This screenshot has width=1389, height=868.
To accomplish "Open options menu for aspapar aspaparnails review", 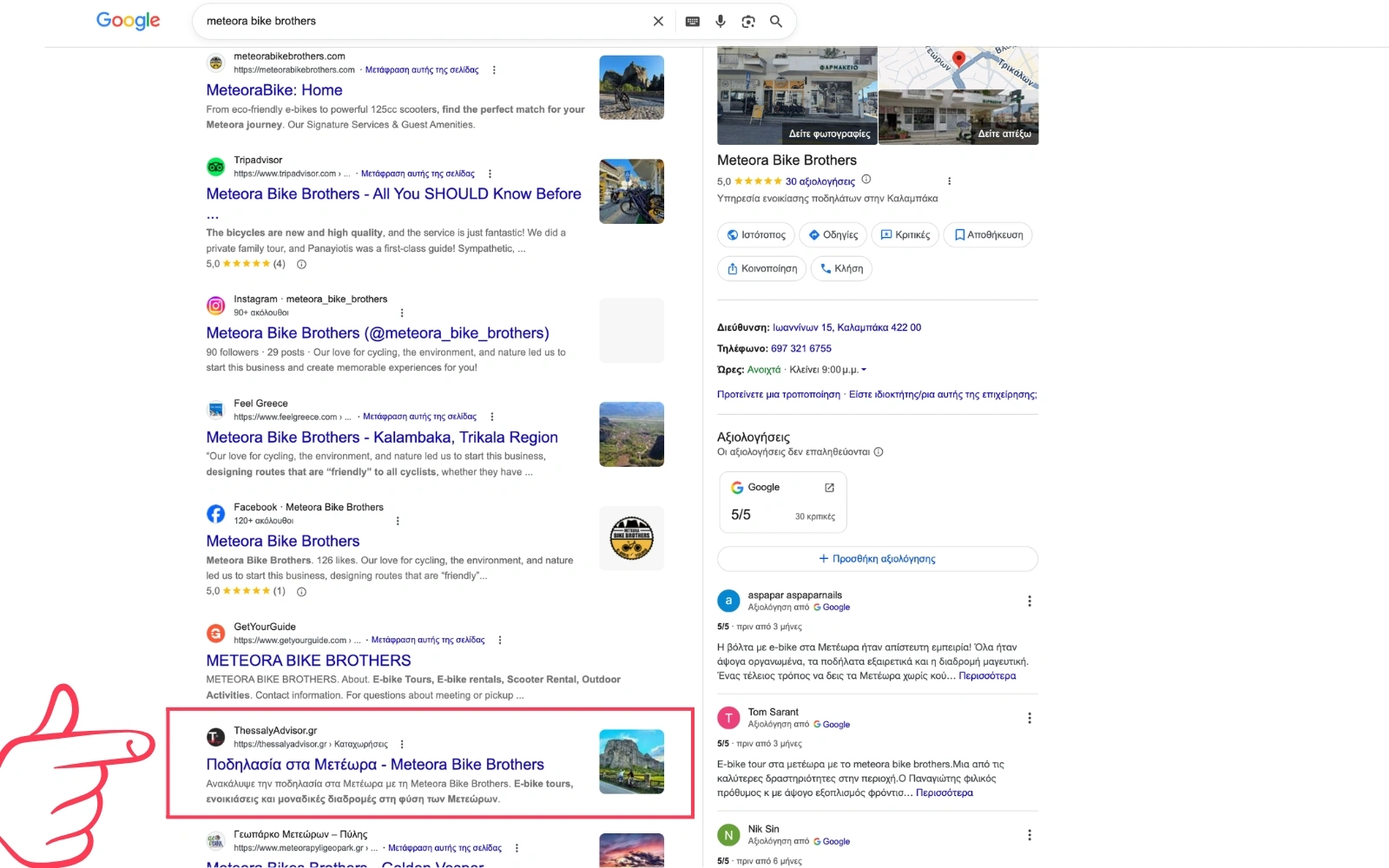I will click(x=1030, y=602).
